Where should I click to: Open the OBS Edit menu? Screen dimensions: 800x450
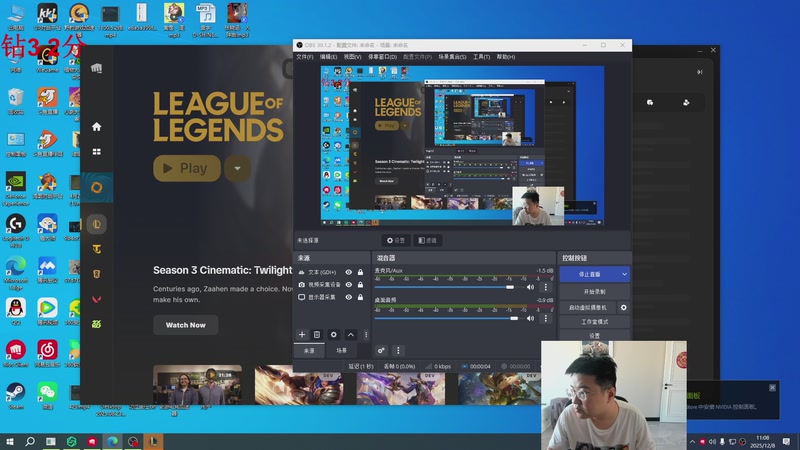328,57
